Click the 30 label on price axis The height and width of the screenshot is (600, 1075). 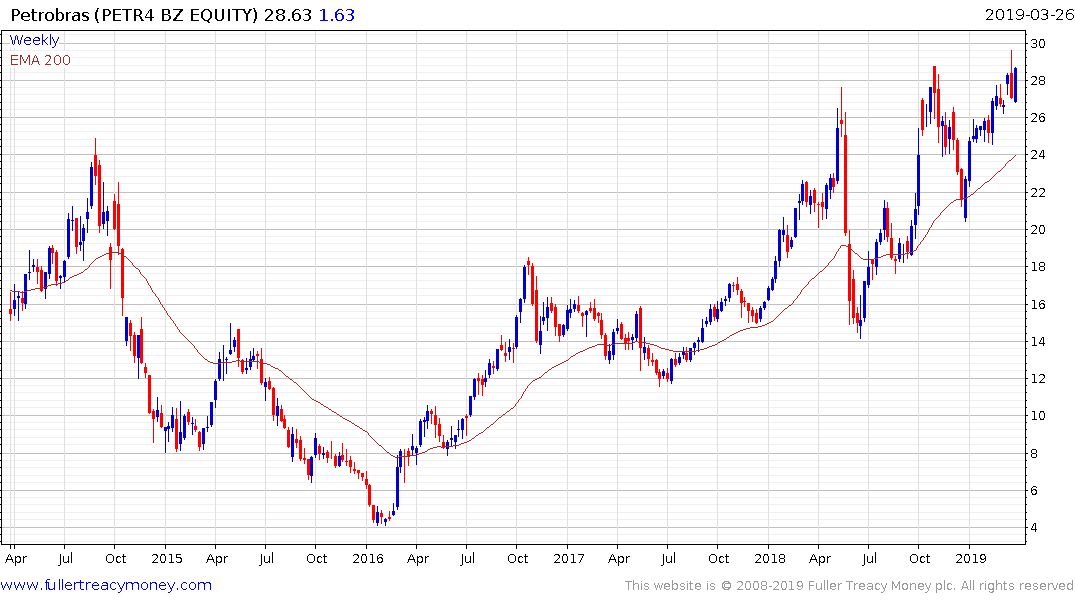pos(1038,44)
